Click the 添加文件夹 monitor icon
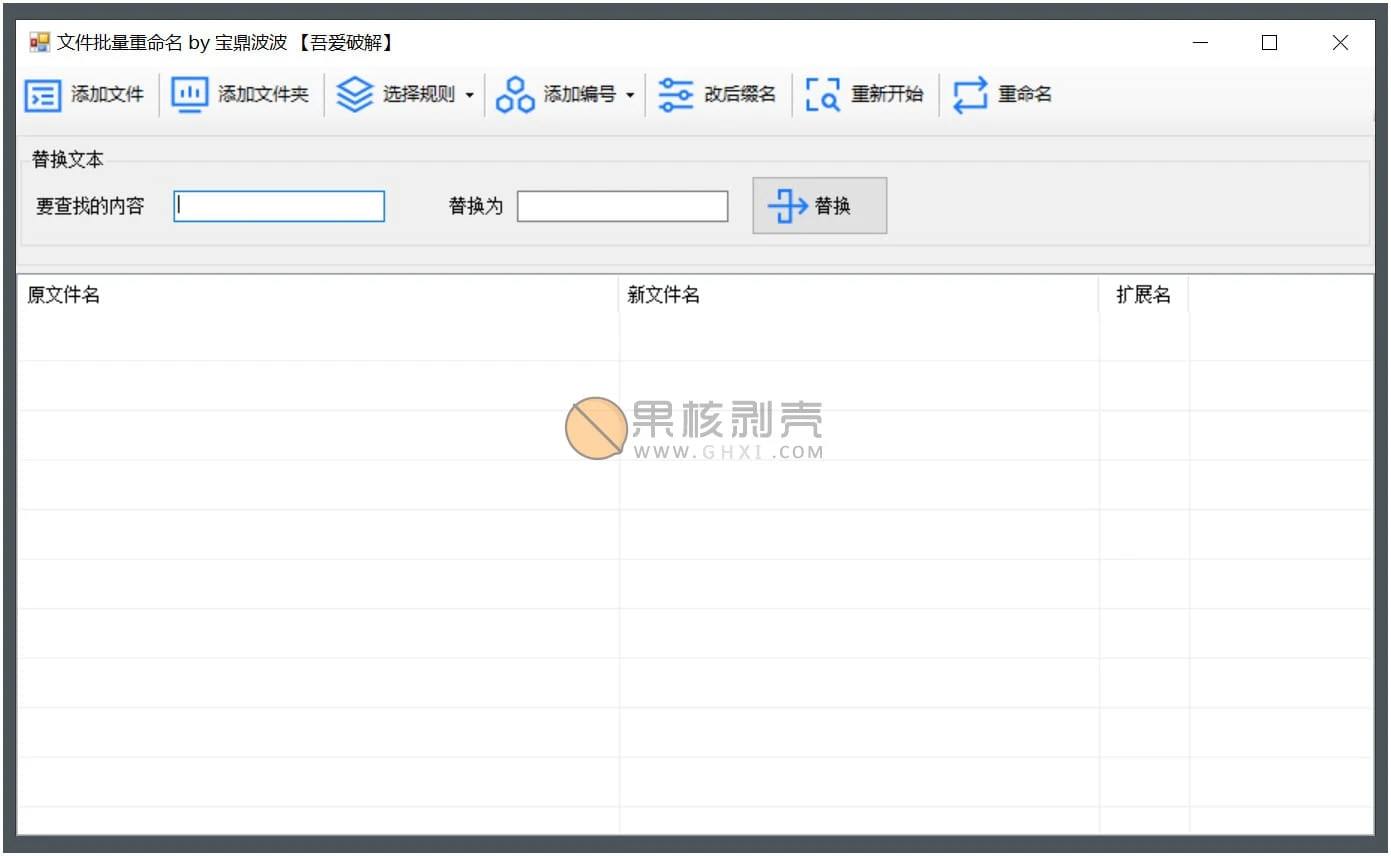Screen dimensions: 1391x856 [x=189, y=95]
